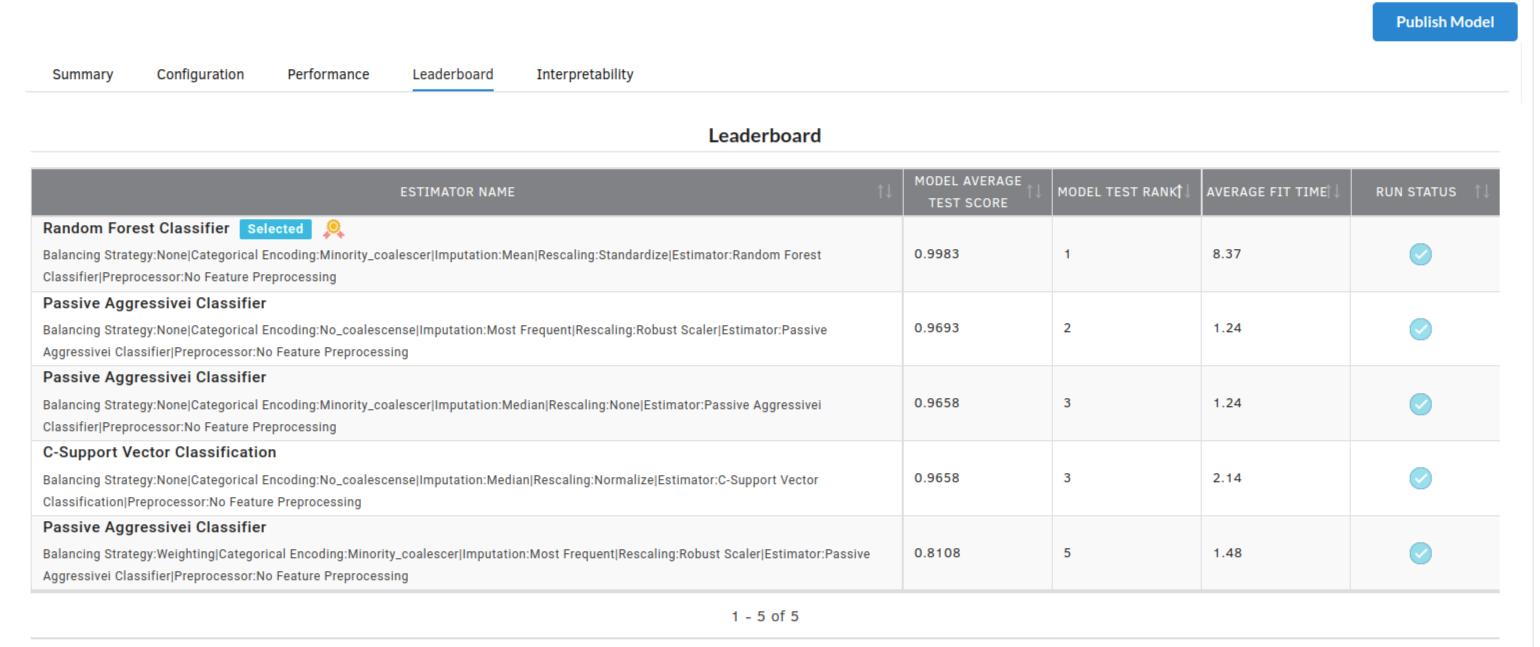
Task: Click the 8.37 average fit time value
Action: point(1227,254)
